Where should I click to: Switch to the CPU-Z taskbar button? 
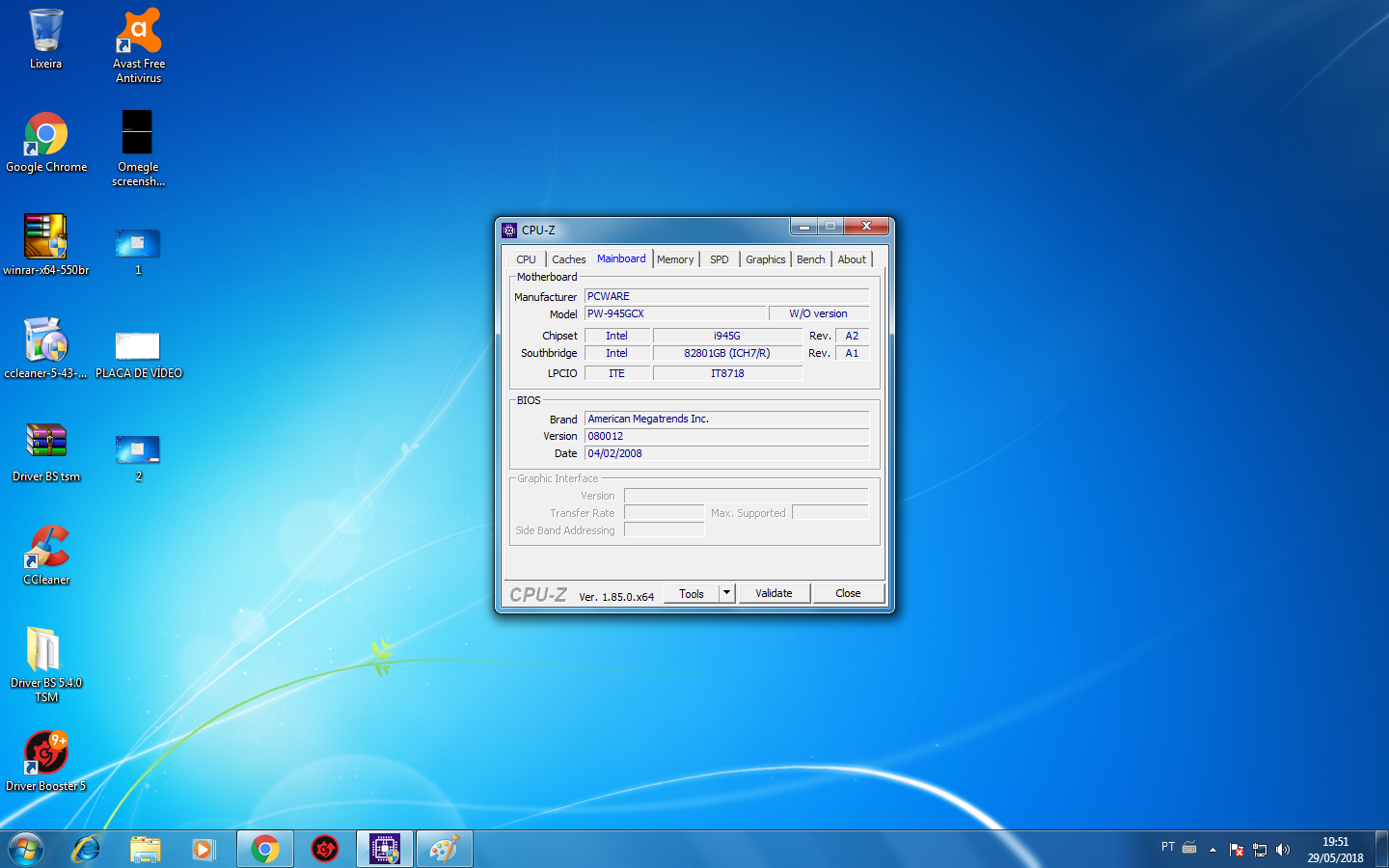coord(385,849)
